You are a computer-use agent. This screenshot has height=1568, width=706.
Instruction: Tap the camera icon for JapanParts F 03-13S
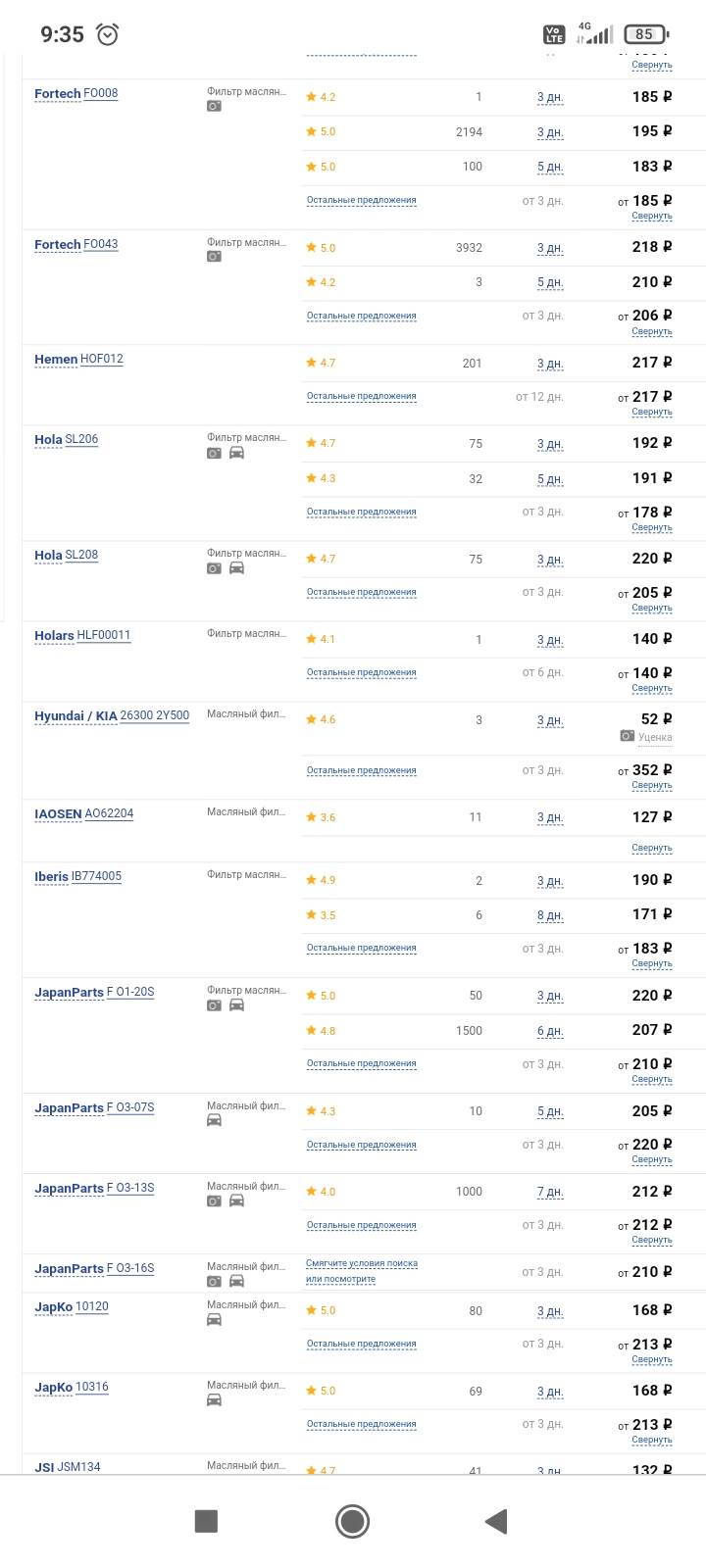[x=214, y=1201]
